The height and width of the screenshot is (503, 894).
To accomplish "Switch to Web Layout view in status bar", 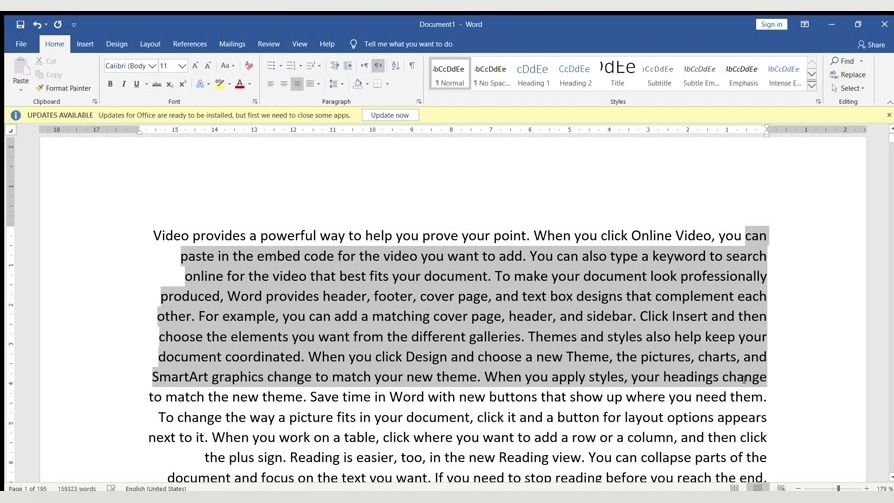I will (781, 488).
